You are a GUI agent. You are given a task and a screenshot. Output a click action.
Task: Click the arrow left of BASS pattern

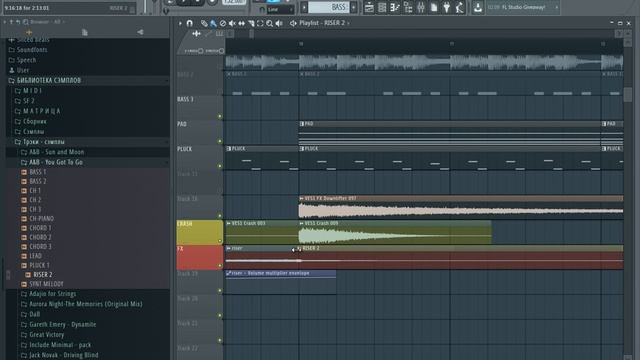(x=304, y=7)
